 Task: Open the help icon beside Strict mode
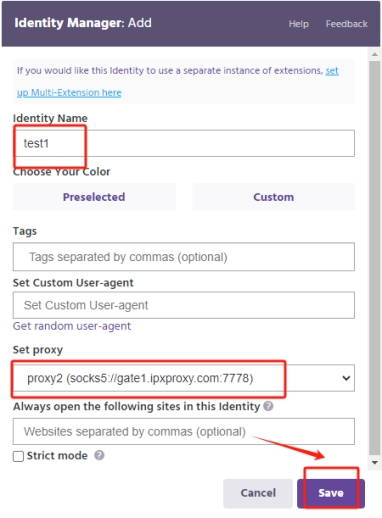coord(99,455)
